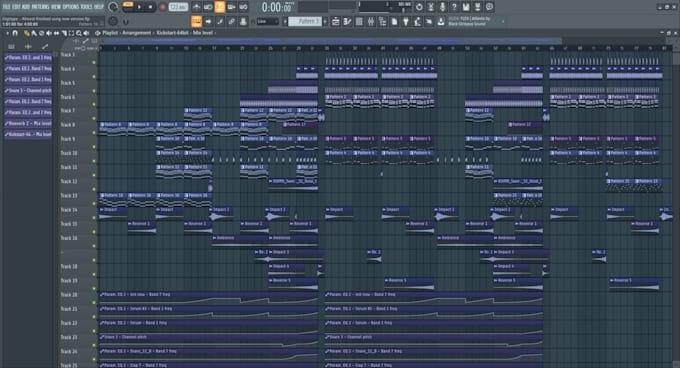
Task: Open the mixer view icon
Action: [371, 21]
